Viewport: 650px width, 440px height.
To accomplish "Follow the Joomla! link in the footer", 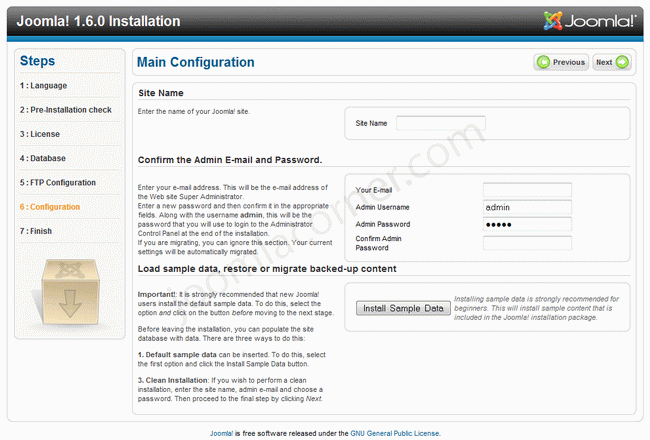I will [221, 433].
